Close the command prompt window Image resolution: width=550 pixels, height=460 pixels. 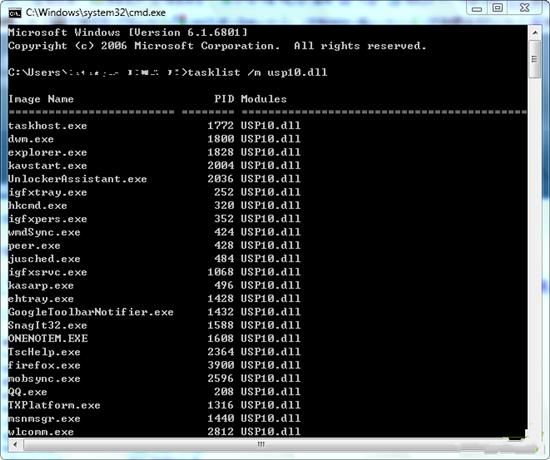525,8
